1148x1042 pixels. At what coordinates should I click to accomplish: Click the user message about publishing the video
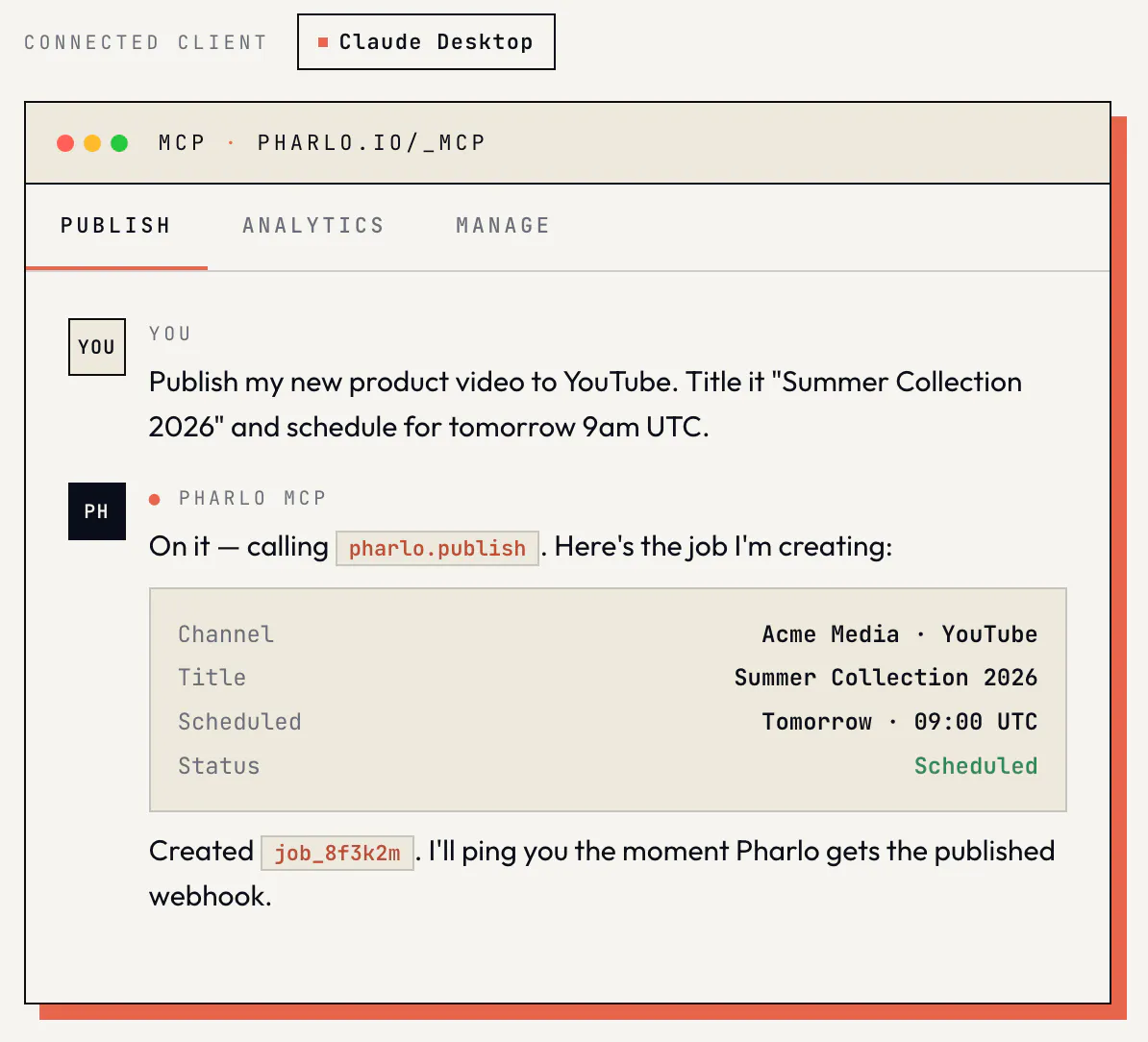pyautogui.click(x=585, y=405)
